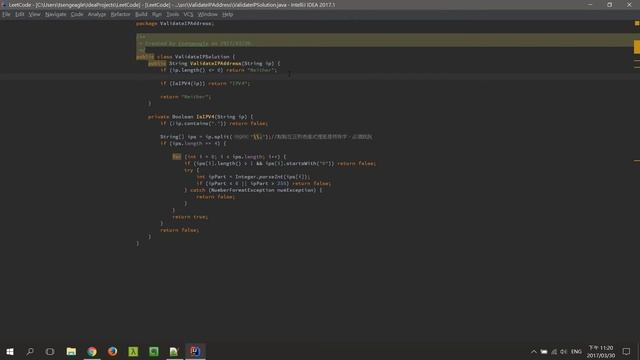Open the Tools menu
This screenshot has height=360, width=640.
[x=172, y=14]
